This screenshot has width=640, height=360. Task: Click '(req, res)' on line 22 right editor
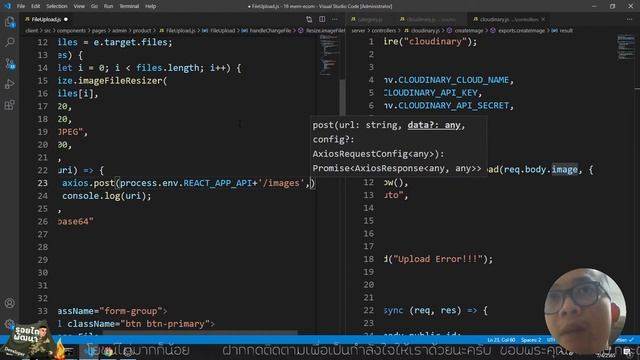pyautogui.click(x=435, y=311)
